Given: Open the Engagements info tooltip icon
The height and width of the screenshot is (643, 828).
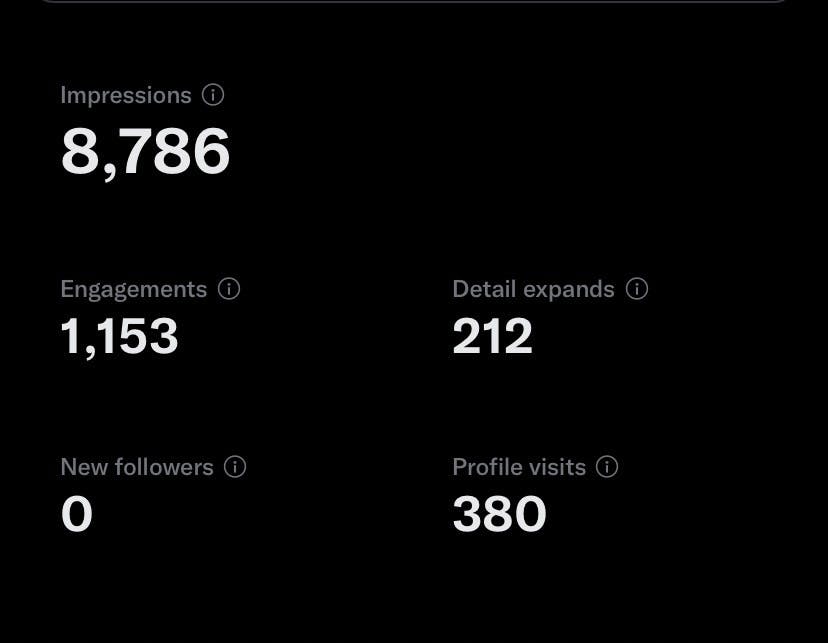Looking at the screenshot, I should click(x=229, y=289).
